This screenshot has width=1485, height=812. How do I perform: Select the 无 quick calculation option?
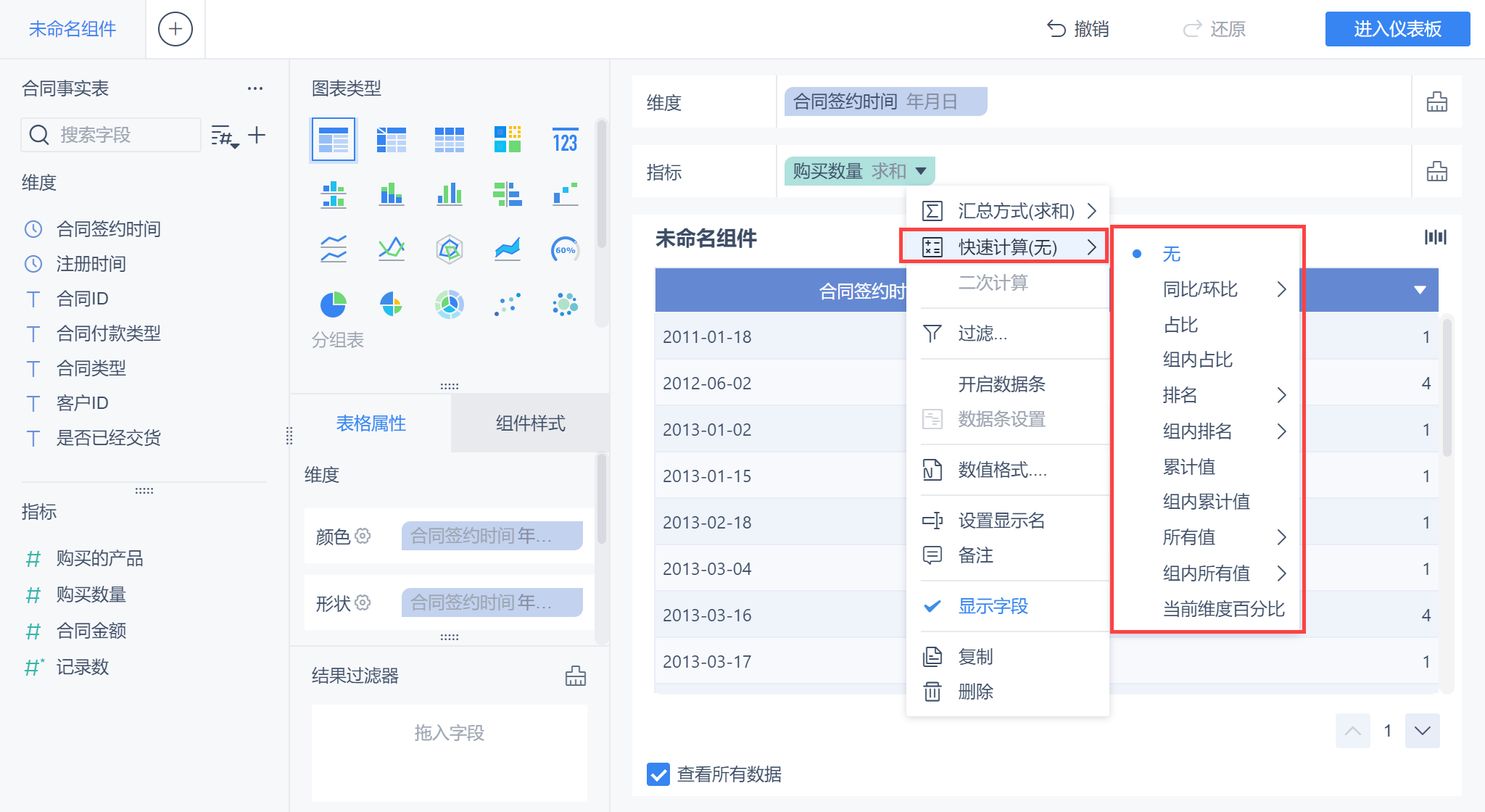coord(1171,254)
